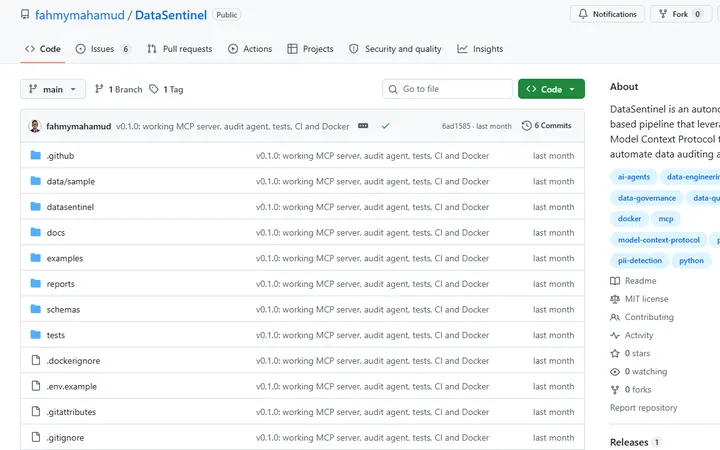Focus the Go to file search field
The height and width of the screenshot is (450, 720).
click(x=447, y=89)
